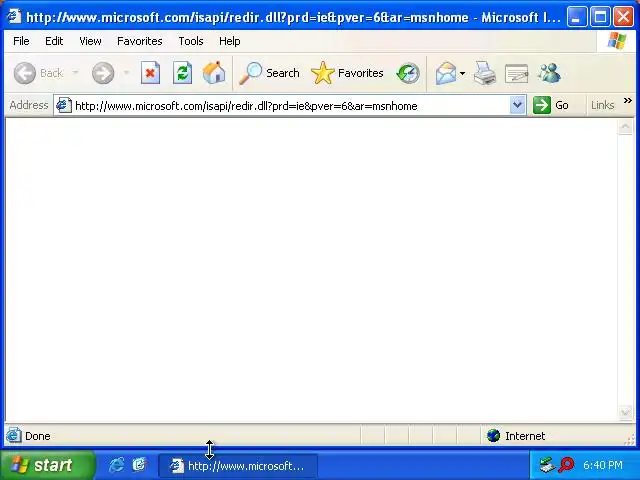Stop page loading with red X icon
Image resolution: width=640 pixels, height=480 pixels.
click(150, 73)
